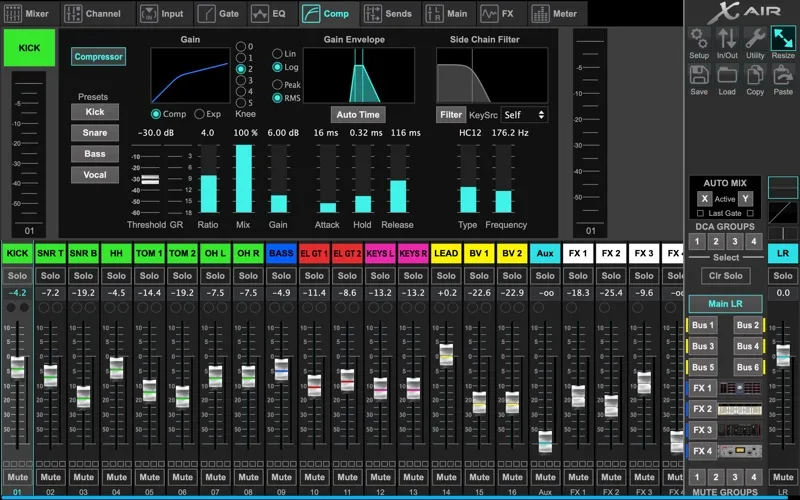Open the FX 4 effect rack thumbnail
800x500 pixels.
coord(740,451)
